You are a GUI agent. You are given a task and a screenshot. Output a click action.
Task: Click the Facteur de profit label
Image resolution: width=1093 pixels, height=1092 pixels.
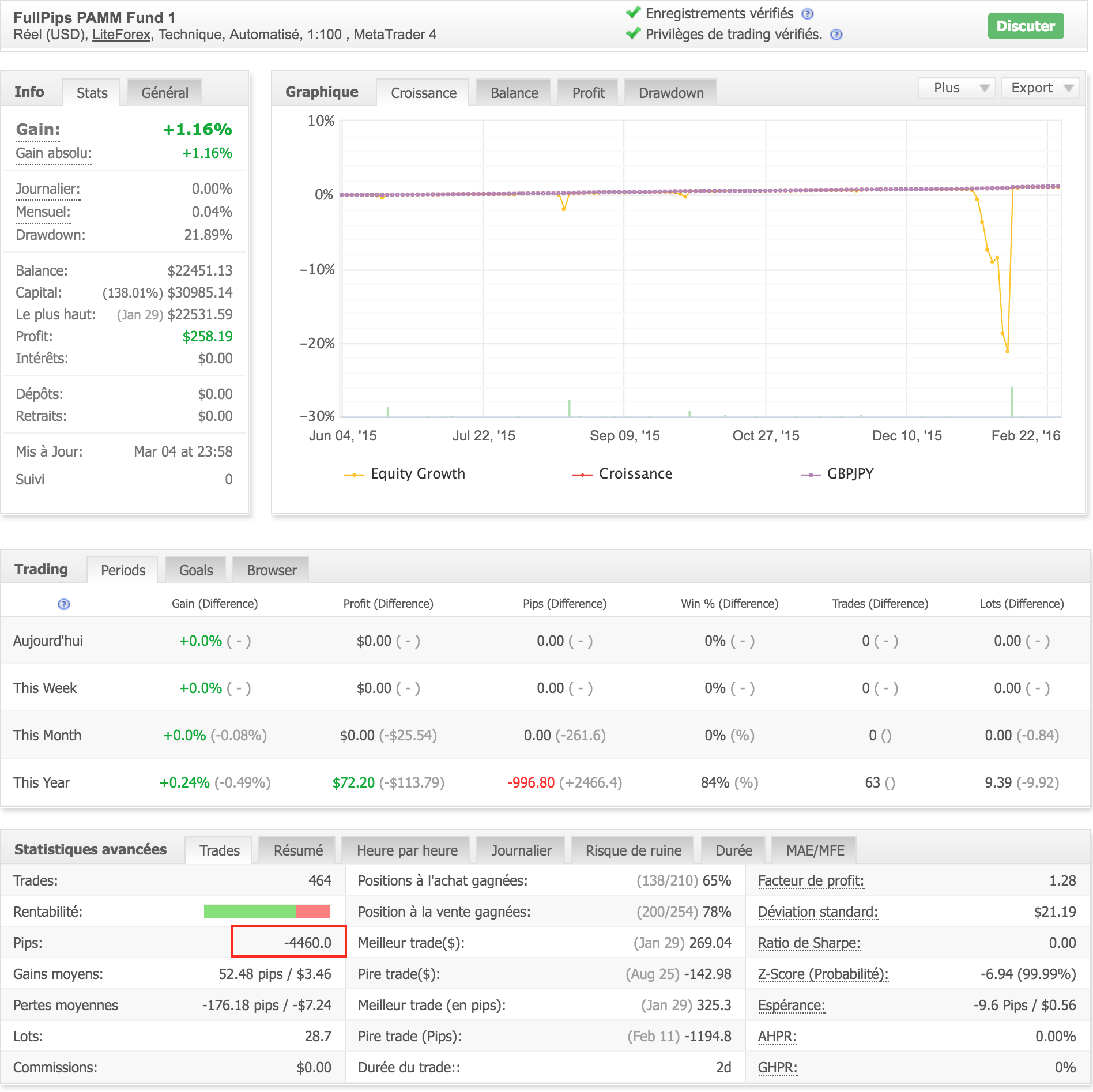[811, 880]
